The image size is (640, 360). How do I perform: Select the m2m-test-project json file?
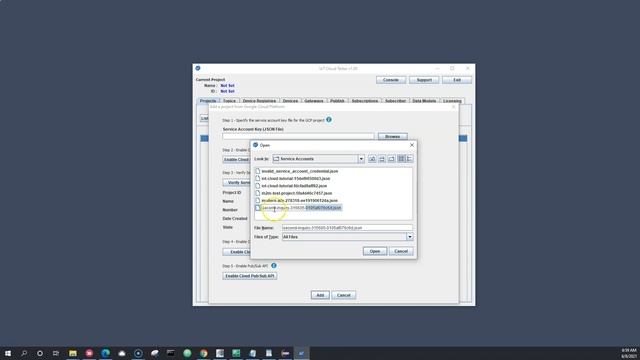coord(296,193)
